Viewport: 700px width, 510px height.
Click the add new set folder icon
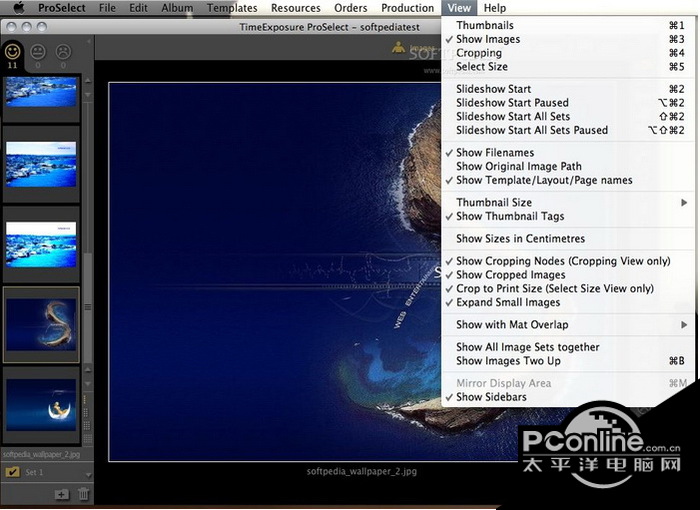point(62,493)
